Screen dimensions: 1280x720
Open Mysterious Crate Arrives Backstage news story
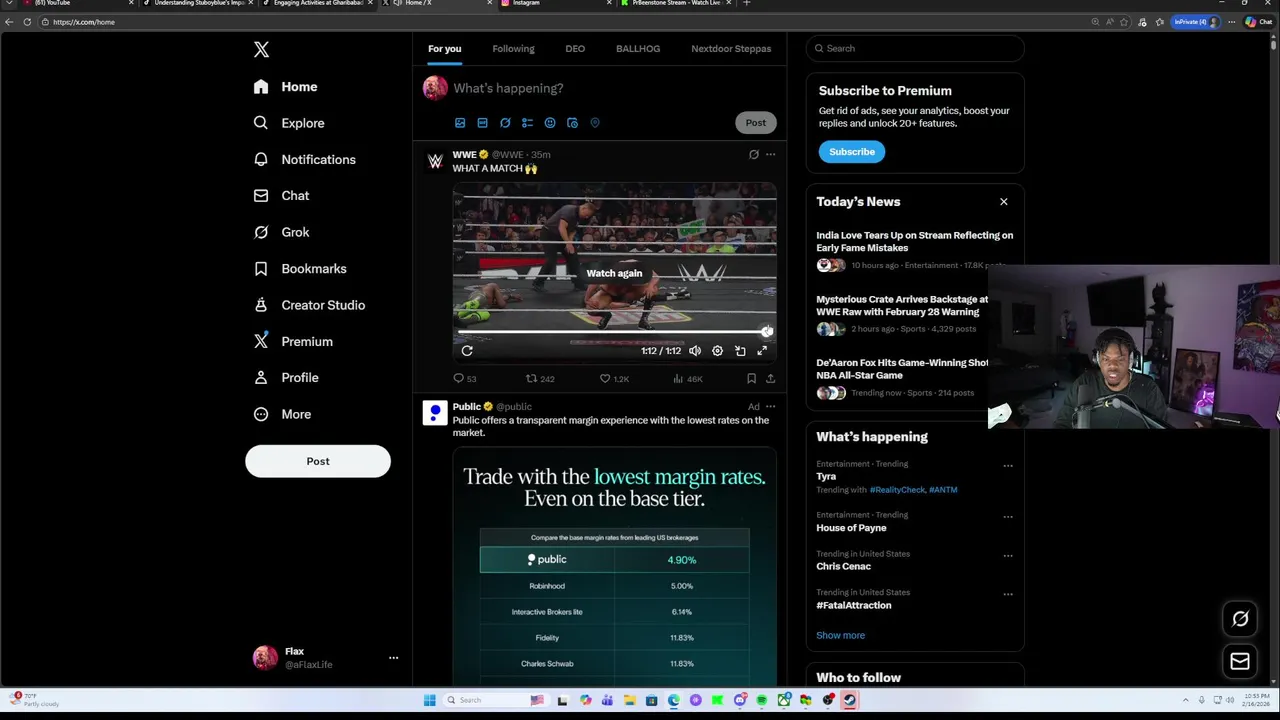[x=902, y=305]
